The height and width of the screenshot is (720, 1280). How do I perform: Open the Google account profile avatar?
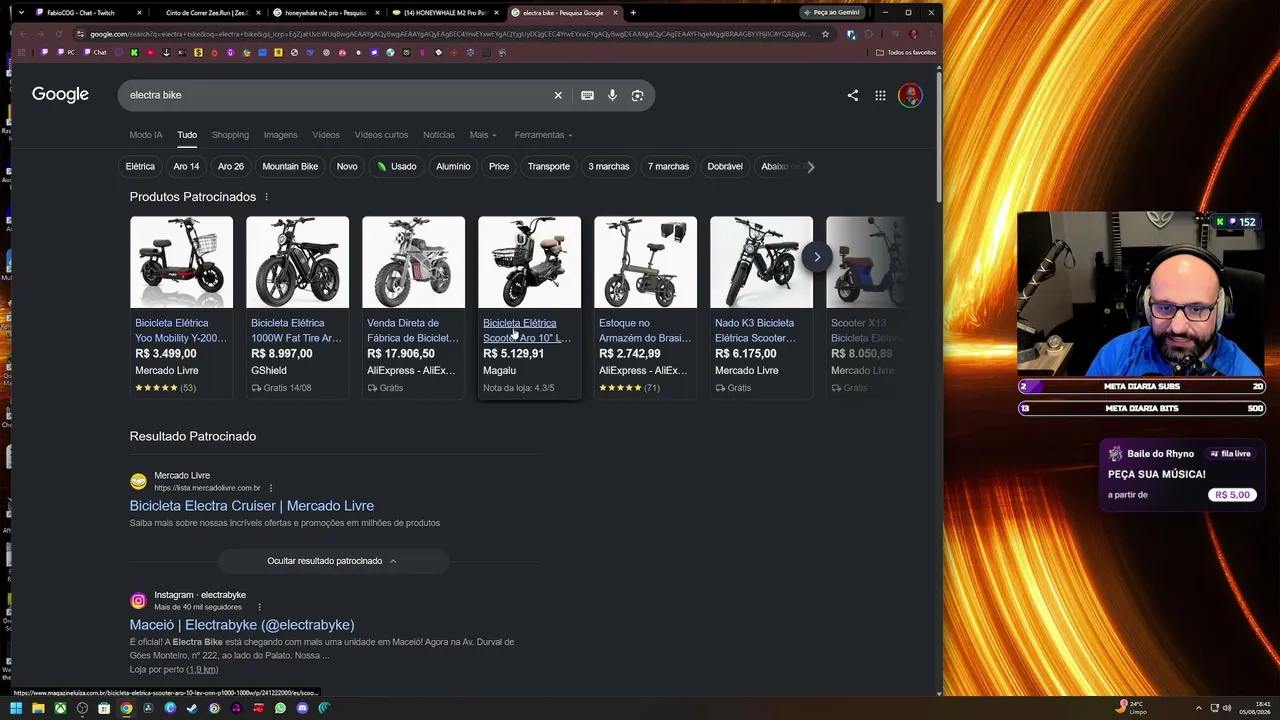[910, 95]
